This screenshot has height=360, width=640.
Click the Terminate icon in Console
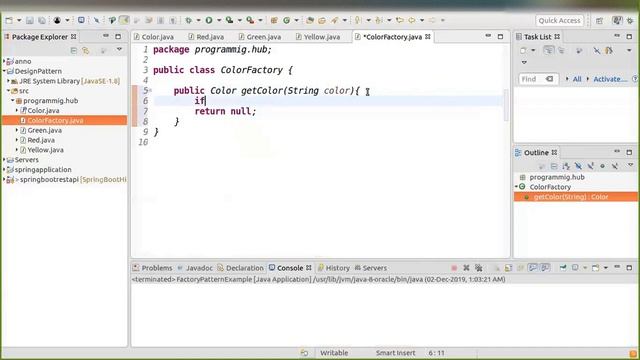pos(454,268)
